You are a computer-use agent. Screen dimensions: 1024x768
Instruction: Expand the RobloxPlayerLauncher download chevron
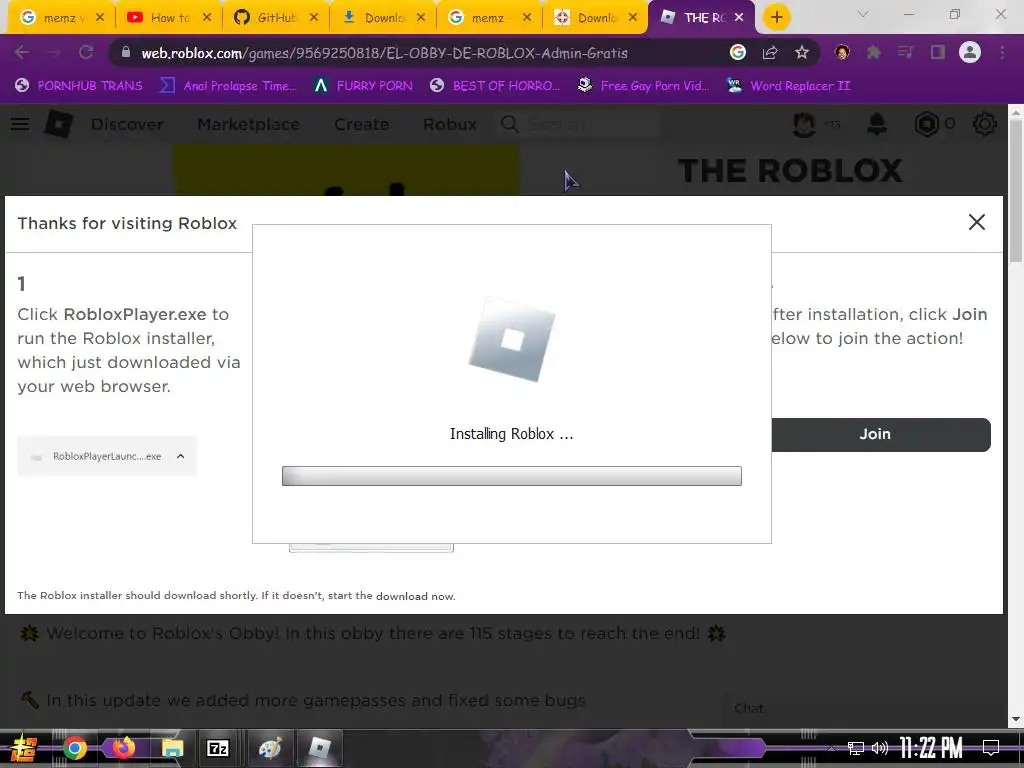click(181, 456)
